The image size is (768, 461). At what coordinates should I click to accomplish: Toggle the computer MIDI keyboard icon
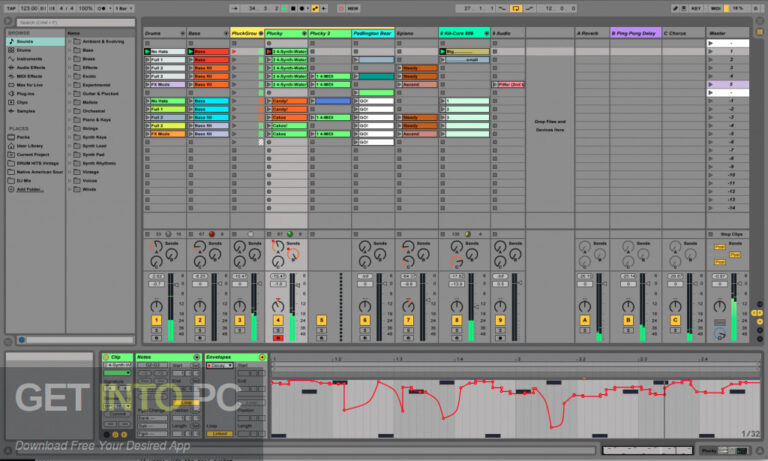[684, 8]
